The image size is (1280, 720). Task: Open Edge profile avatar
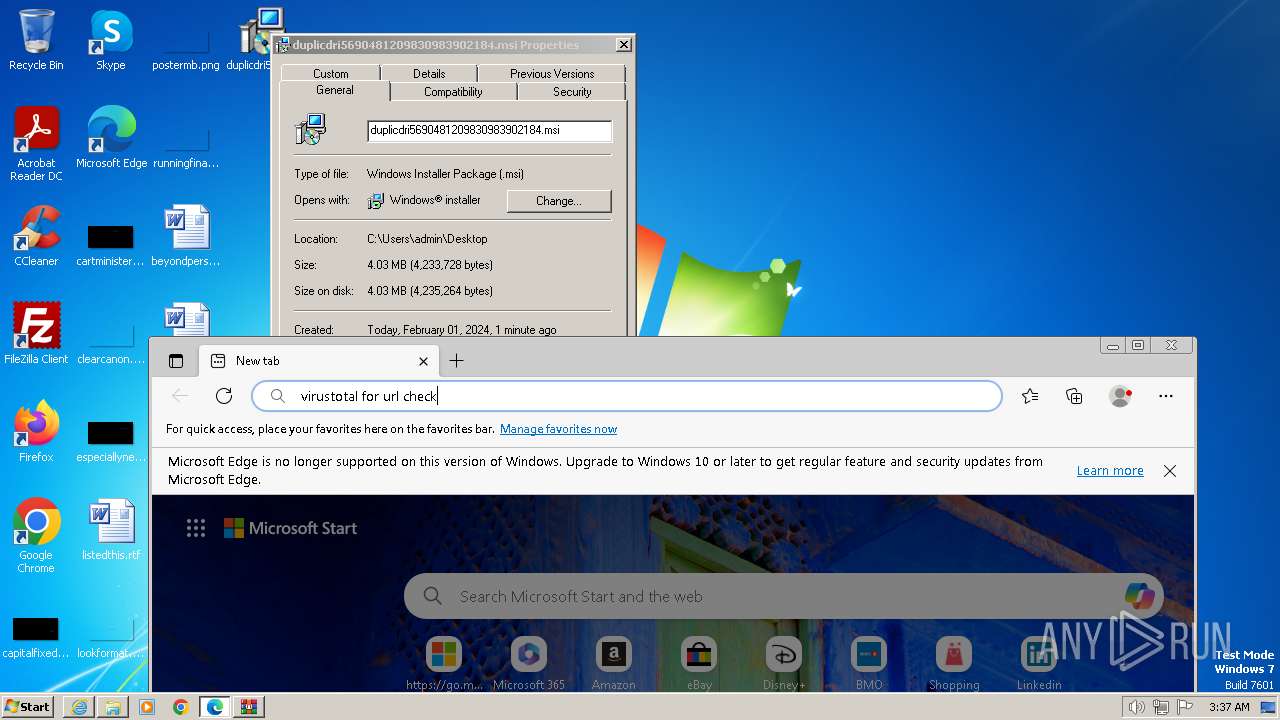point(1120,396)
